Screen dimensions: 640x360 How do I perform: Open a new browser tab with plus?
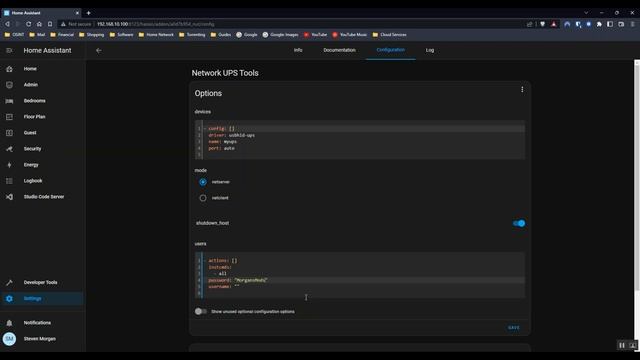pos(89,13)
